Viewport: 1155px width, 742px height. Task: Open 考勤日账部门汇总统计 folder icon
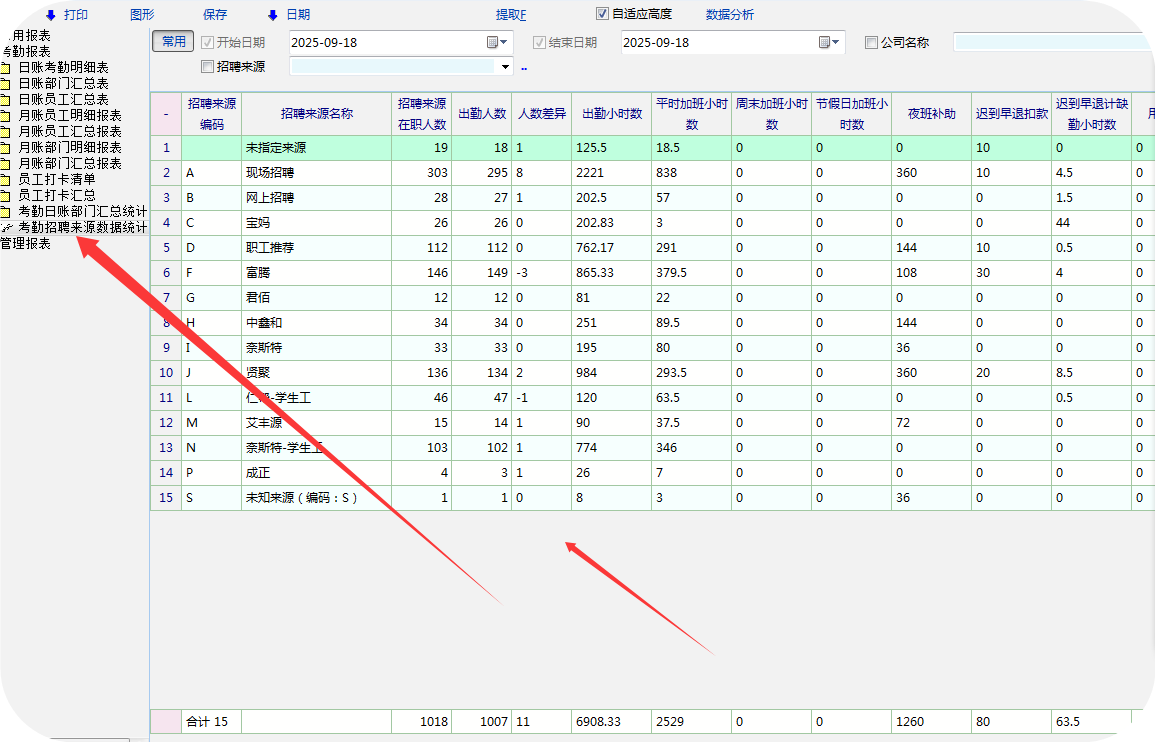point(7,212)
